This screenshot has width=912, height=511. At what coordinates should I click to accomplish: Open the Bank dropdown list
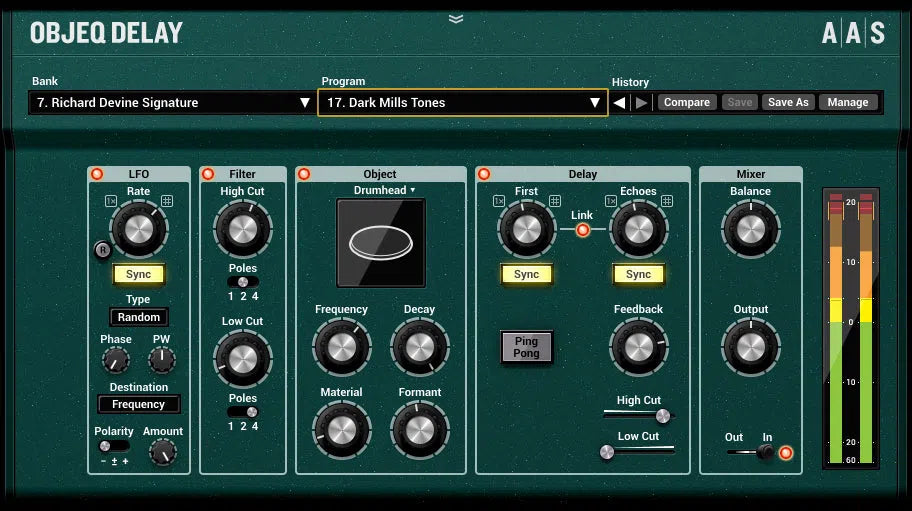point(171,103)
